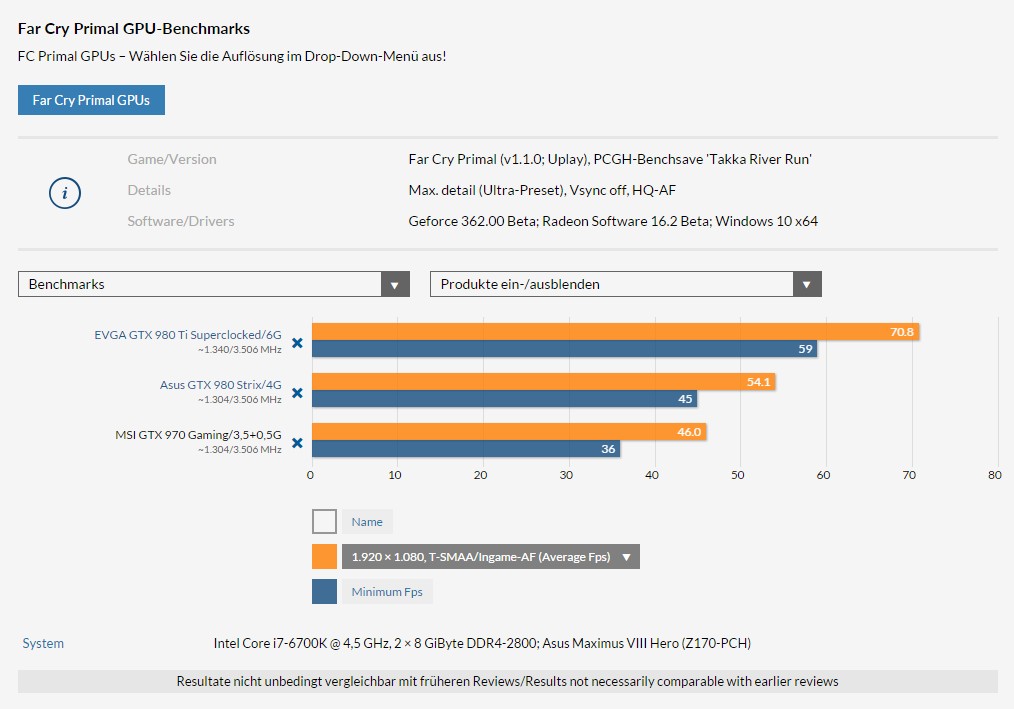Remove EVGA GTX 980 Ti with X icon
This screenshot has height=709, width=1014.
click(x=297, y=343)
